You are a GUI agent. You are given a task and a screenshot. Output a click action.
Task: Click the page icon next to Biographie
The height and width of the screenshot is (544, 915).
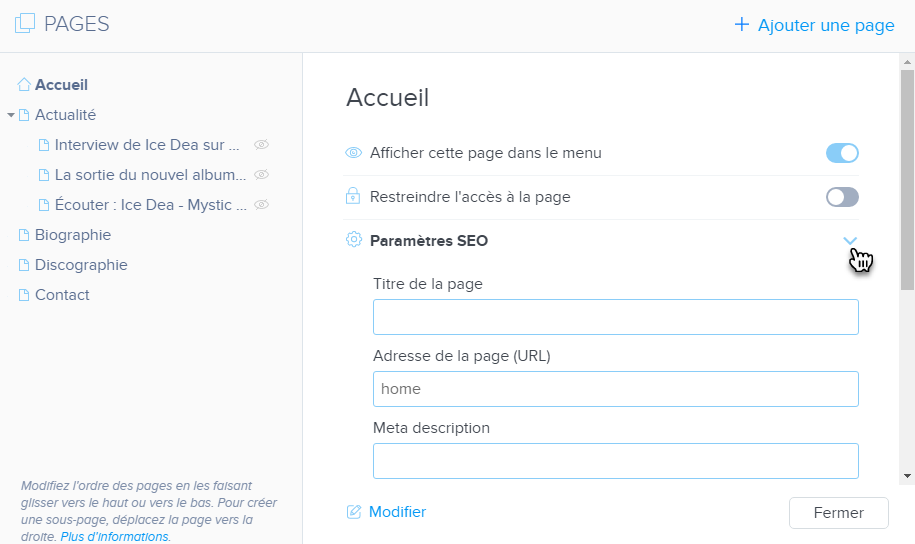(25, 235)
